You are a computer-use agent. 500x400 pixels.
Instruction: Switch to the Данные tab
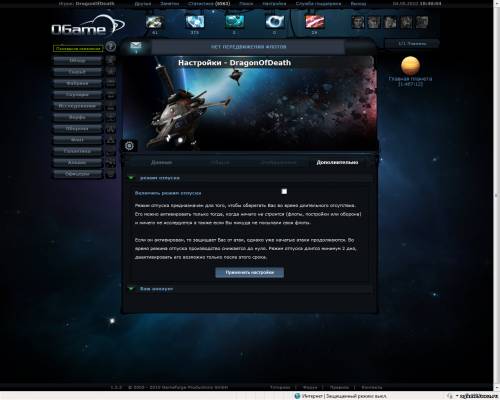pos(161,162)
